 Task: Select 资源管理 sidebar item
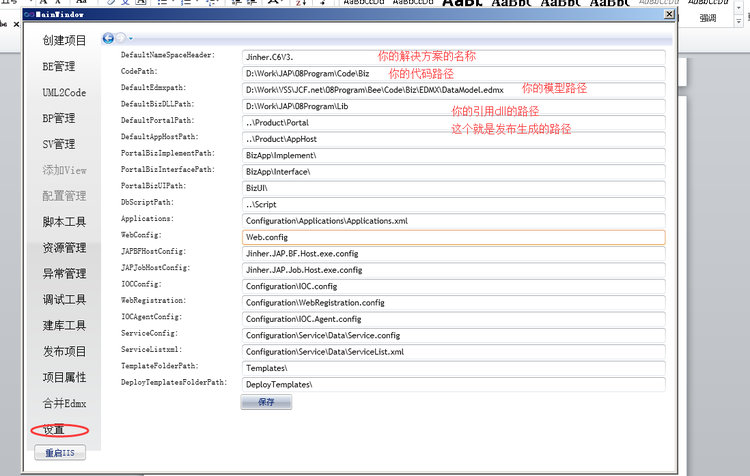[x=64, y=247]
